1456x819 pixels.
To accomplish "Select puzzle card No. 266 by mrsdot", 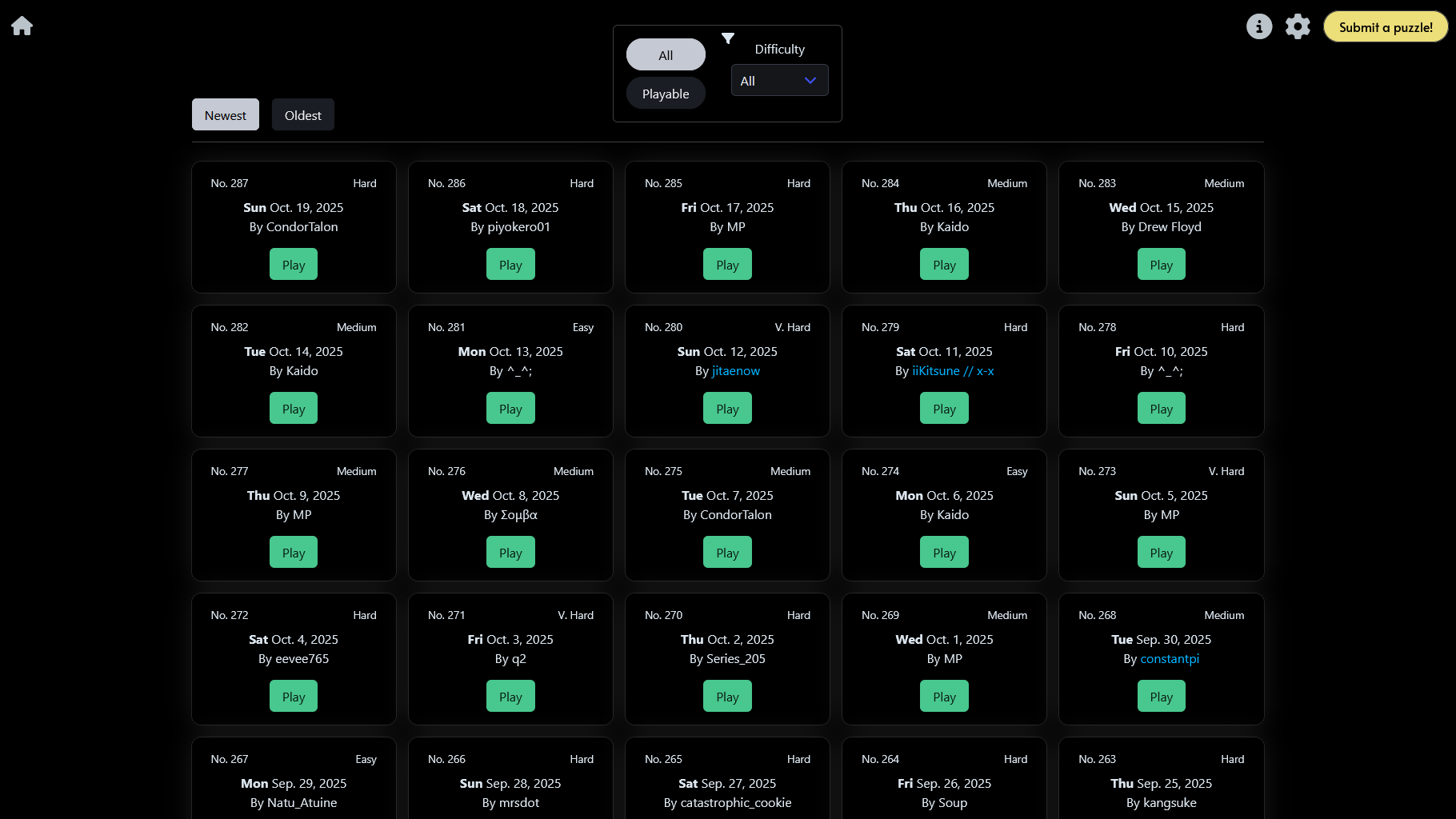I will pos(510,781).
